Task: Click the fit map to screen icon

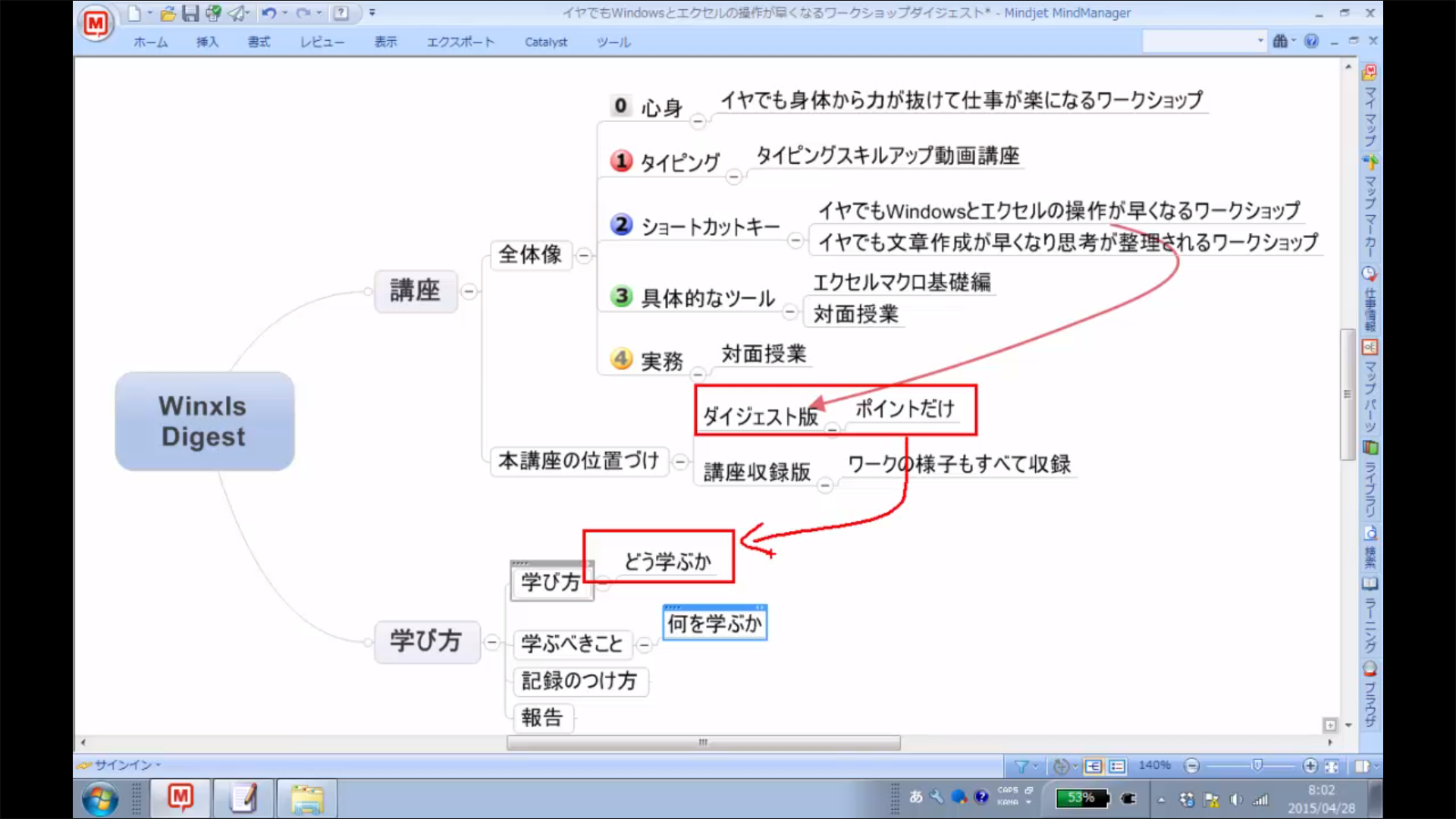Action: point(1331,766)
